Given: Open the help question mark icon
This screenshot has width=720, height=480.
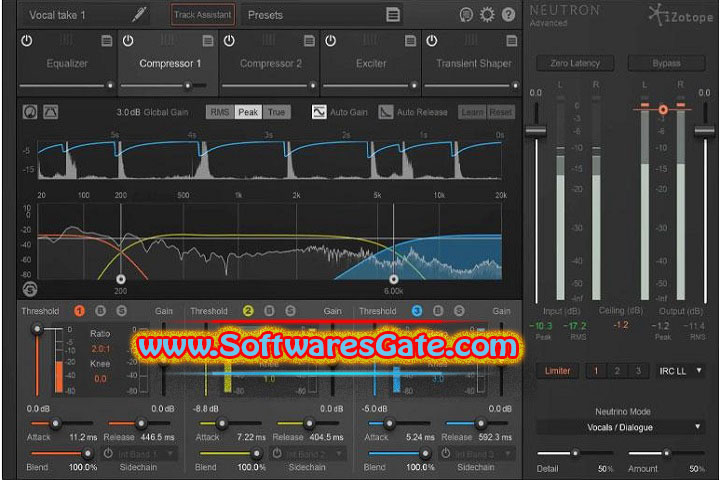Looking at the screenshot, I should pyautogui.click(x=508, y=15).
